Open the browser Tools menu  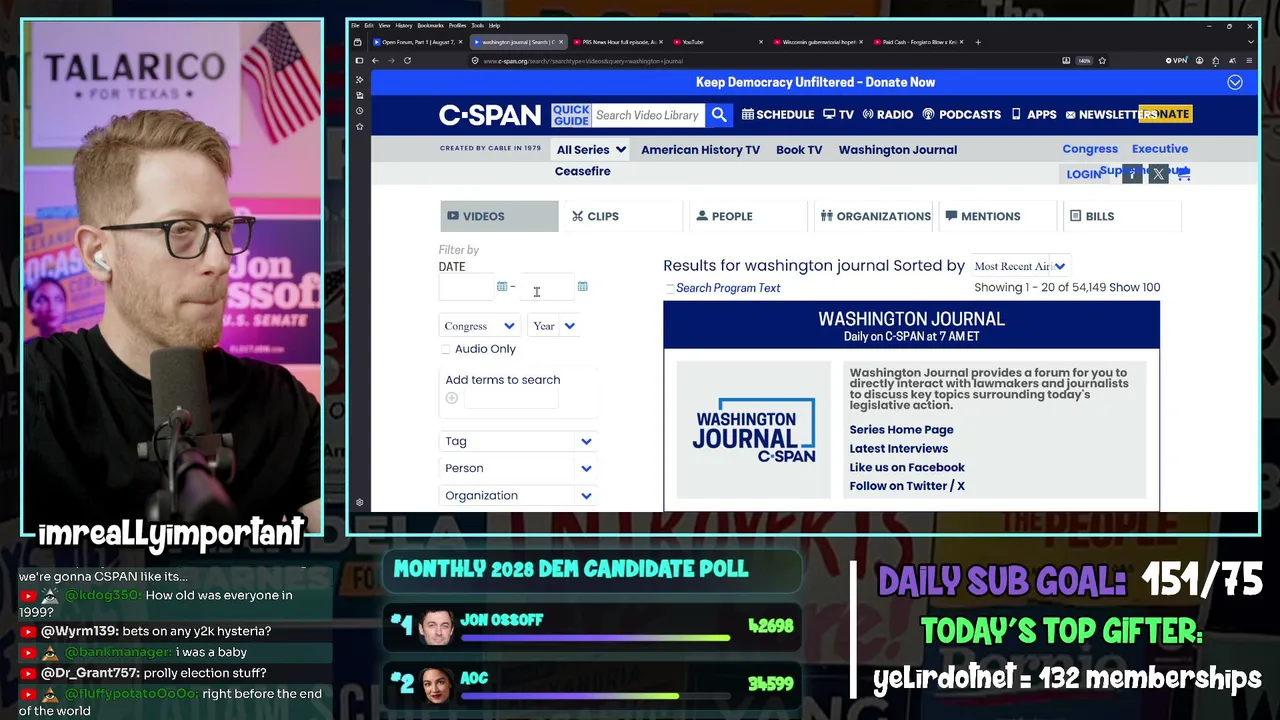[478, 25]
